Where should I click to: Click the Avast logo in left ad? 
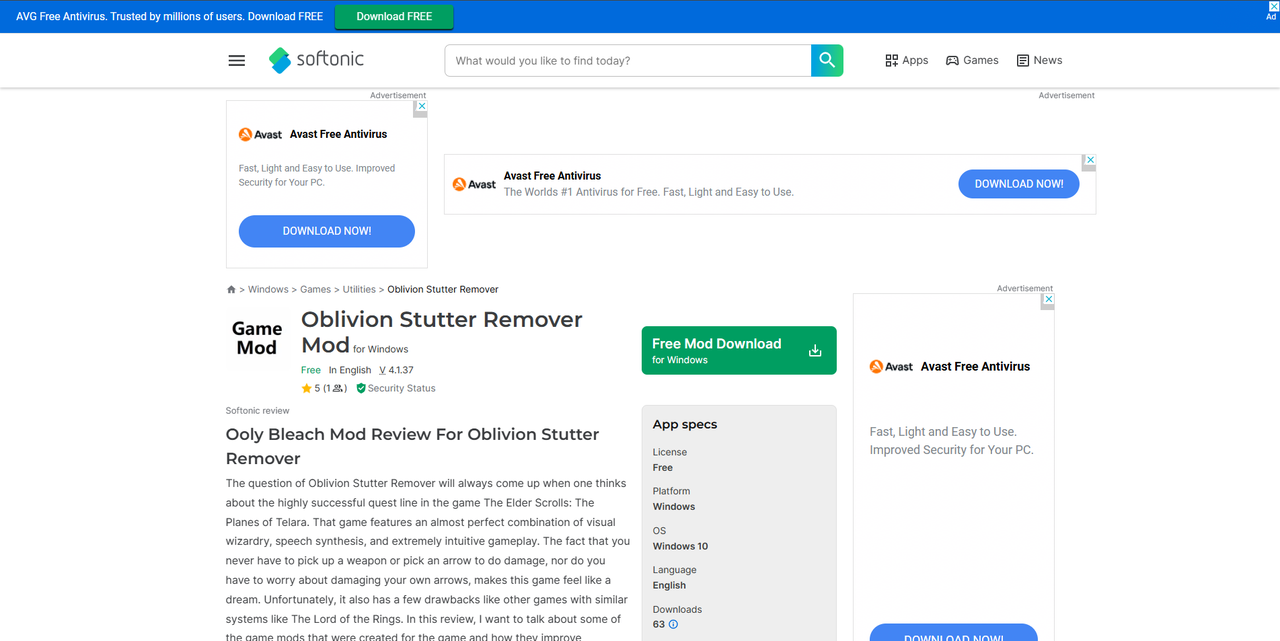(260, 134)
